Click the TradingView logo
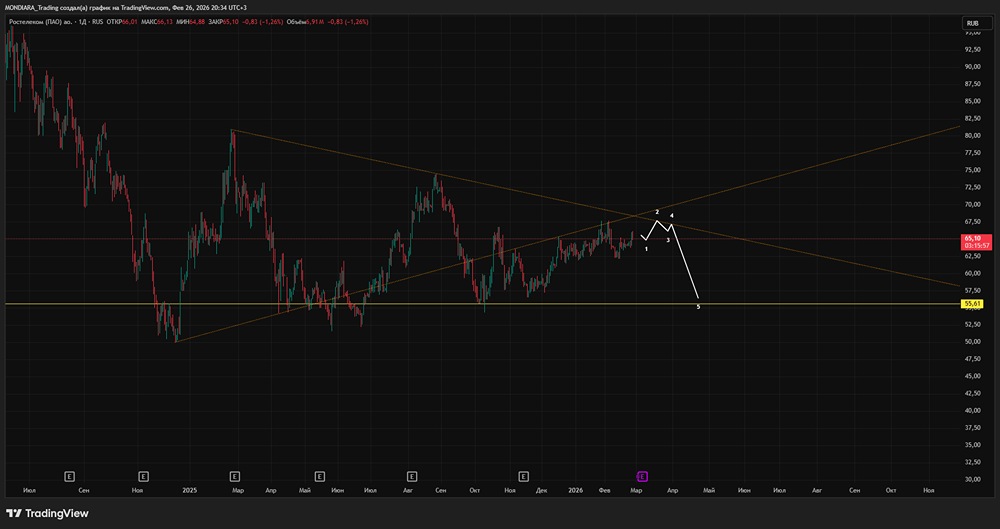This screenshot has height=529, width=1000. tap(50, 513)
